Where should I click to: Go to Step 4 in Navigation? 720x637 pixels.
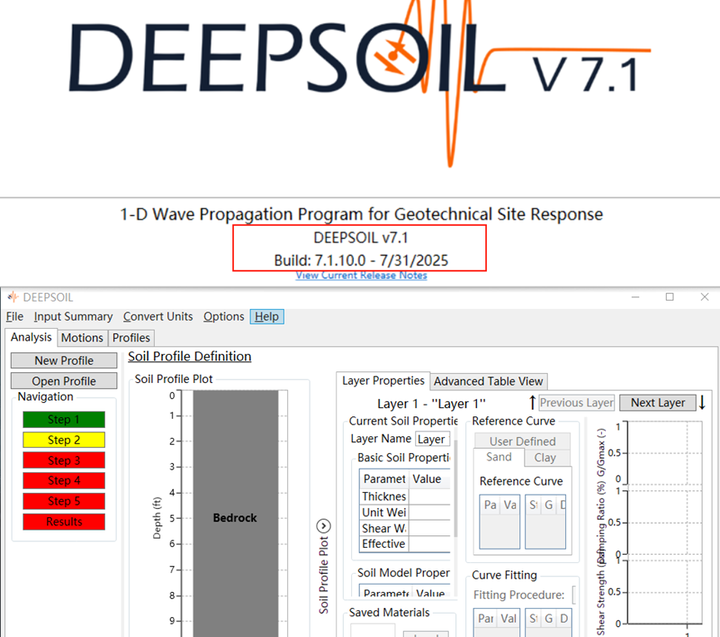64,480
